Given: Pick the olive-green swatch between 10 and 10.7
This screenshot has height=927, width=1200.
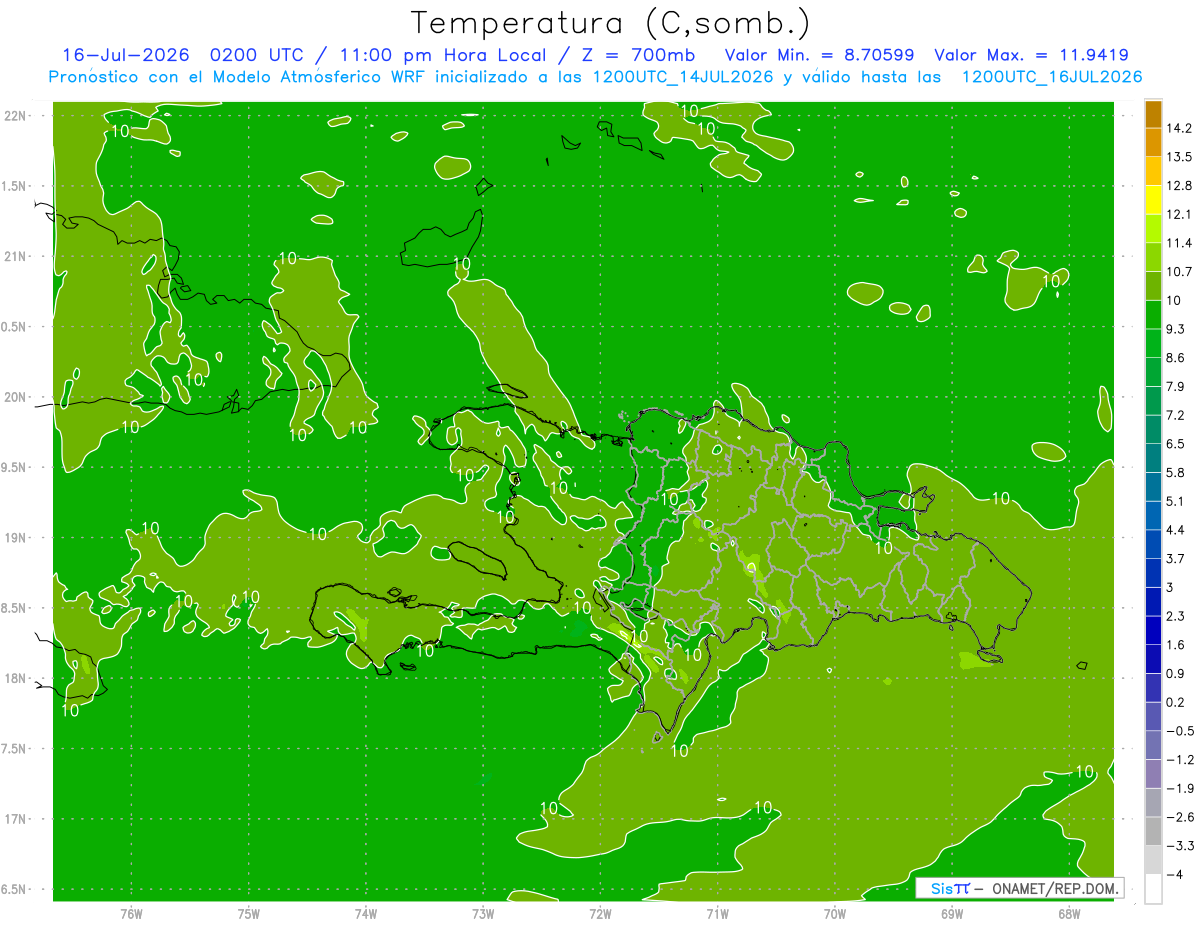Looking at the screenshot, I should [x=1153, y=286].
